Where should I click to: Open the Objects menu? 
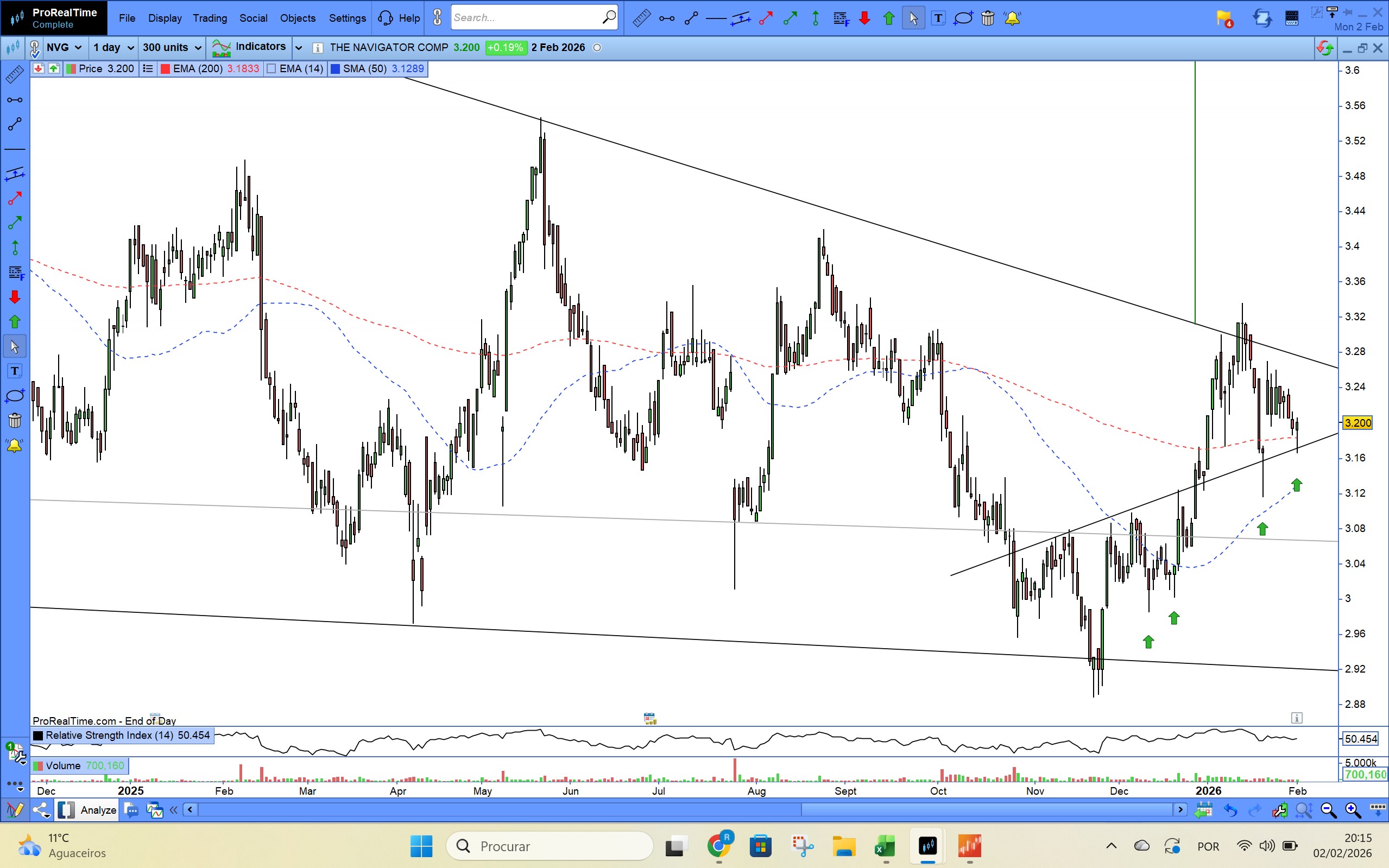coord(298,18)
